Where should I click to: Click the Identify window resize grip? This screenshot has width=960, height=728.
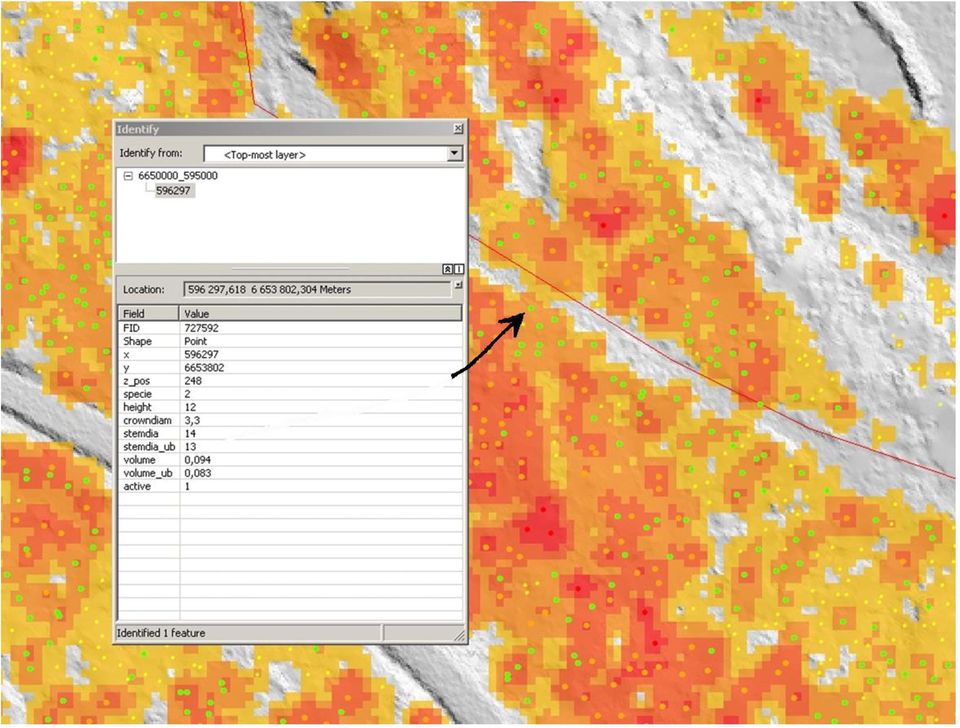(459, 636)
